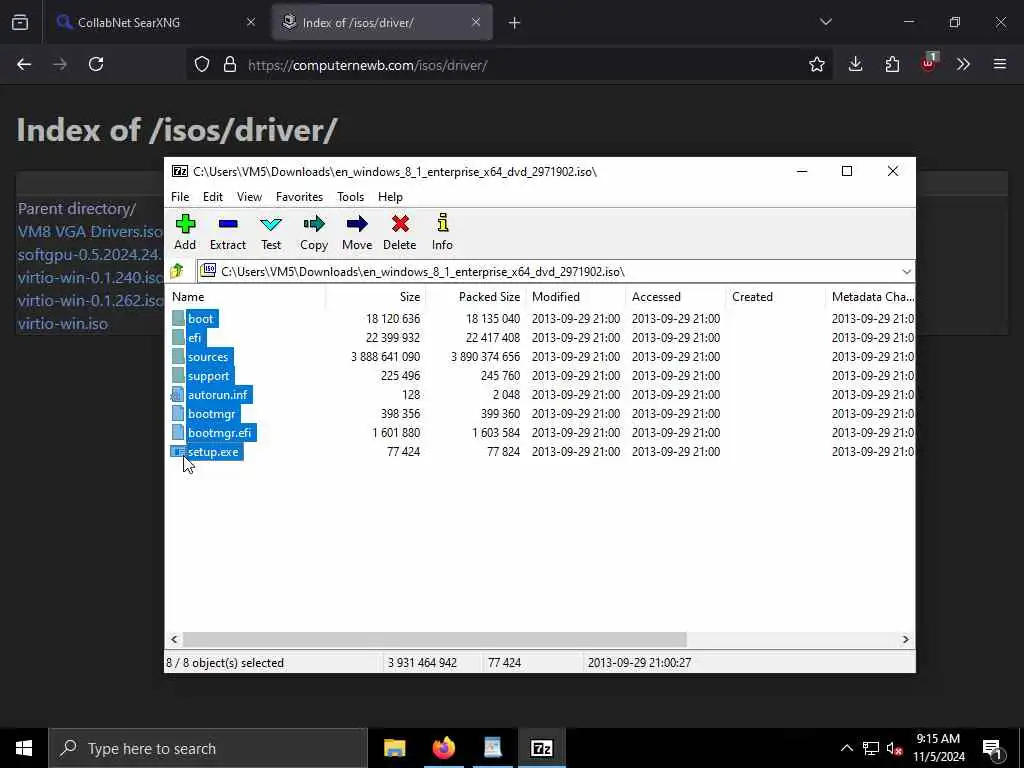
Task: Sort by Modified column header
Action: coord(575,296)
